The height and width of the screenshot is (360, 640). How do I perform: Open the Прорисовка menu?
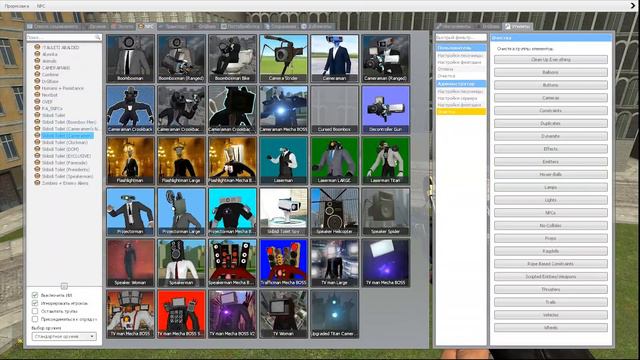pos(17,6)
